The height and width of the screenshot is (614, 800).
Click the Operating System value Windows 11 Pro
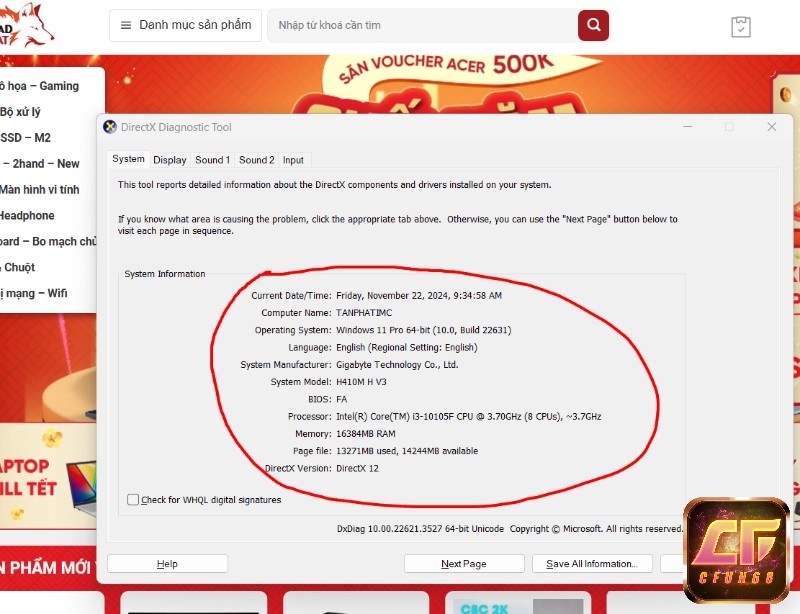pos(423,330)
